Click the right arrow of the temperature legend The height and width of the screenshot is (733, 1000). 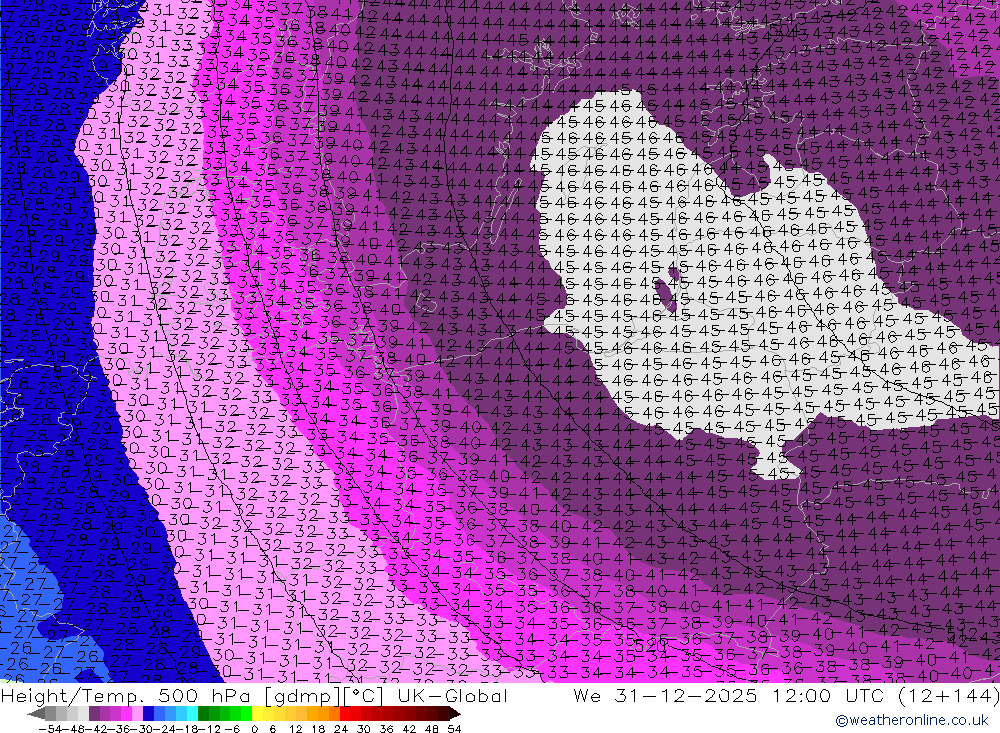pyautogui.click(x=454, y=713)
